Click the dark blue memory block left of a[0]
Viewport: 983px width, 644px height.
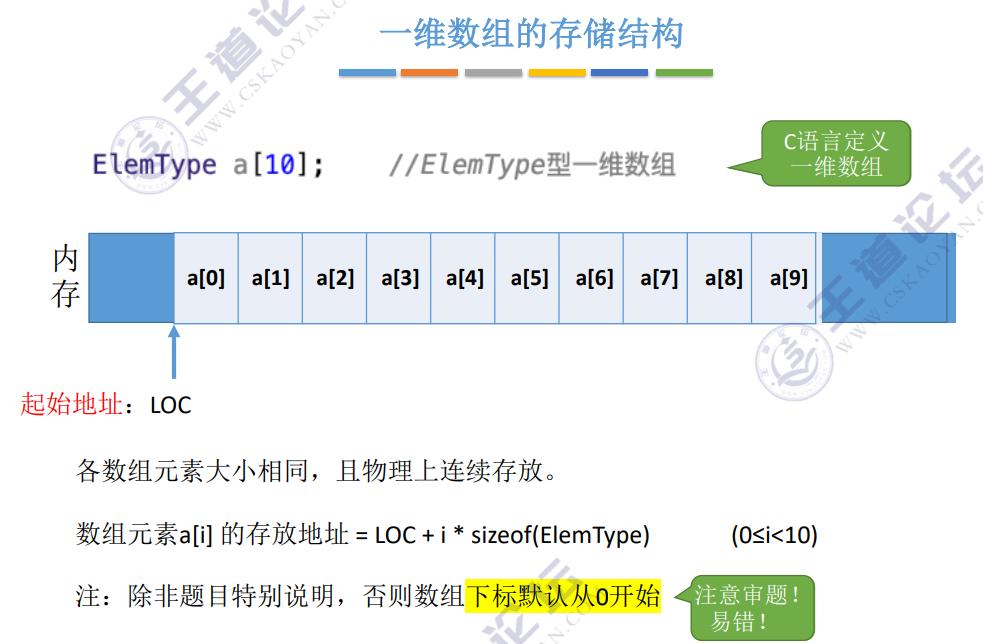[131, 278]
